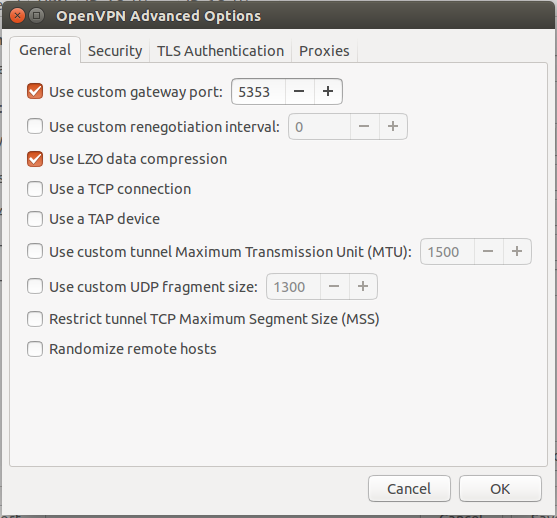Increase the UDP fragment size
The height and width of the screenshot is (518, 557).
click(x=363, y=286)
